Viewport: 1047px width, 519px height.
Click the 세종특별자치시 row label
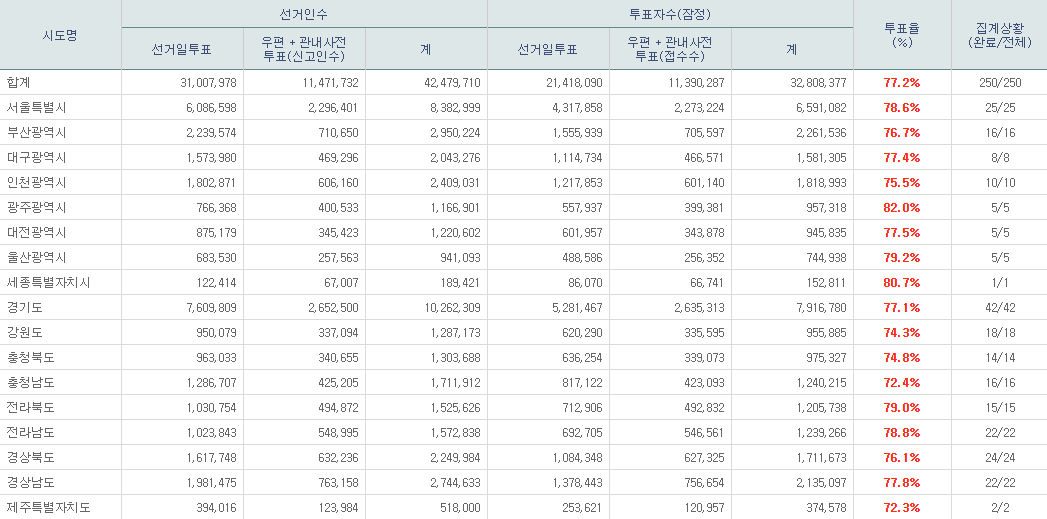click(x=48, y=282)
